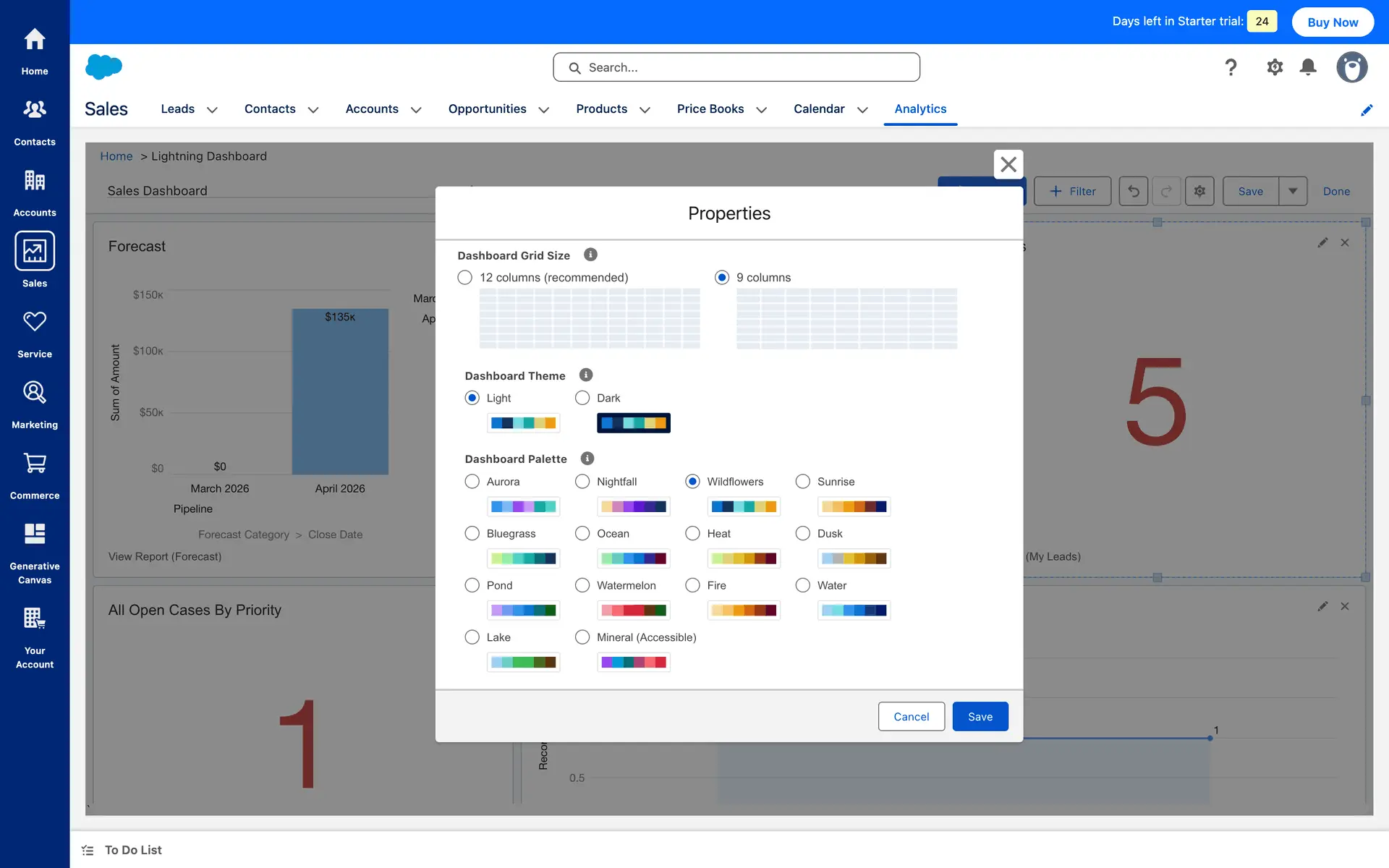The image size is (1389, 868).
Task: Expand the Leads tab dropdown chevron
Action: click(x=212, y=110)
